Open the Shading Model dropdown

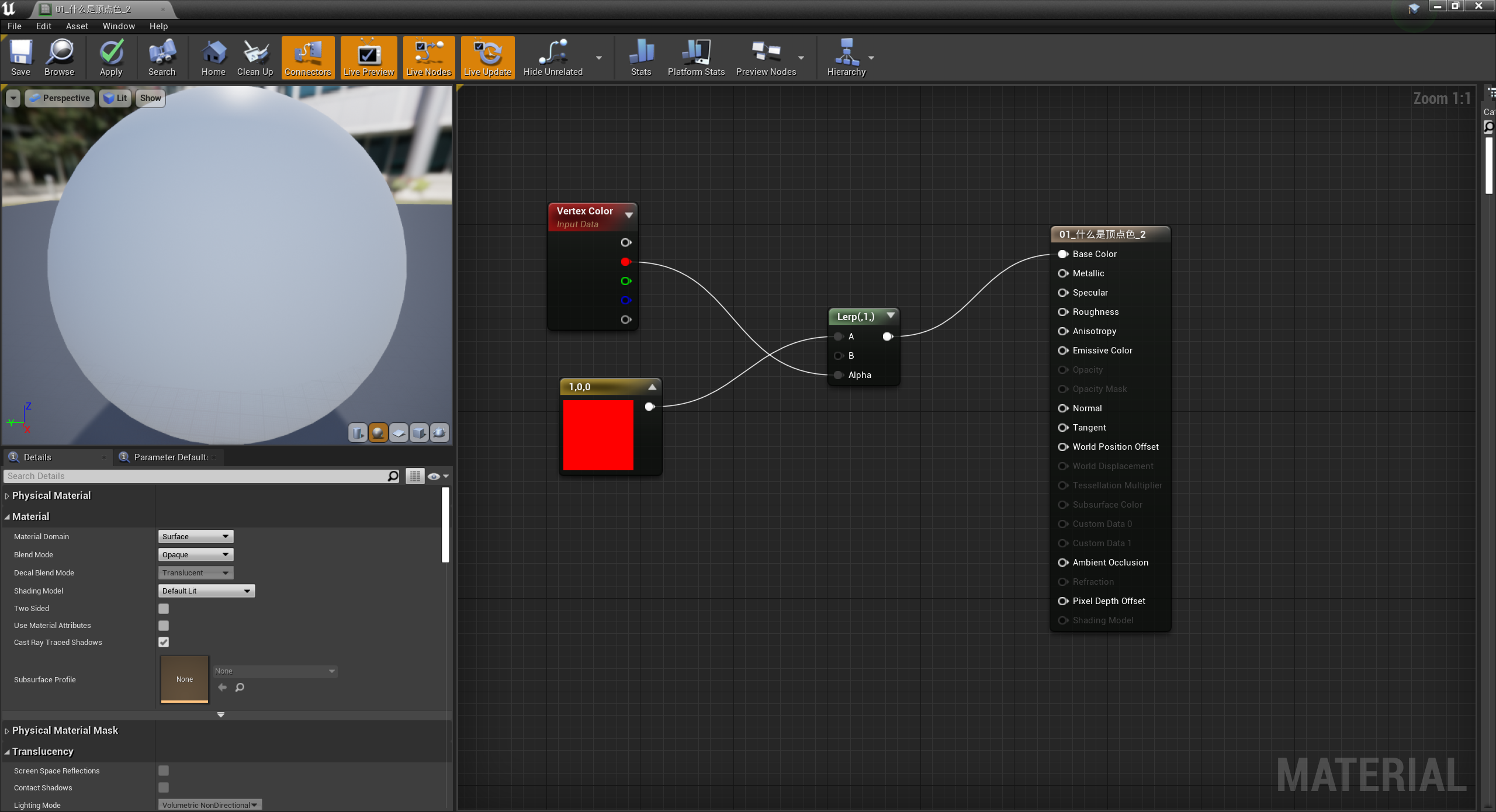(206, 591)
